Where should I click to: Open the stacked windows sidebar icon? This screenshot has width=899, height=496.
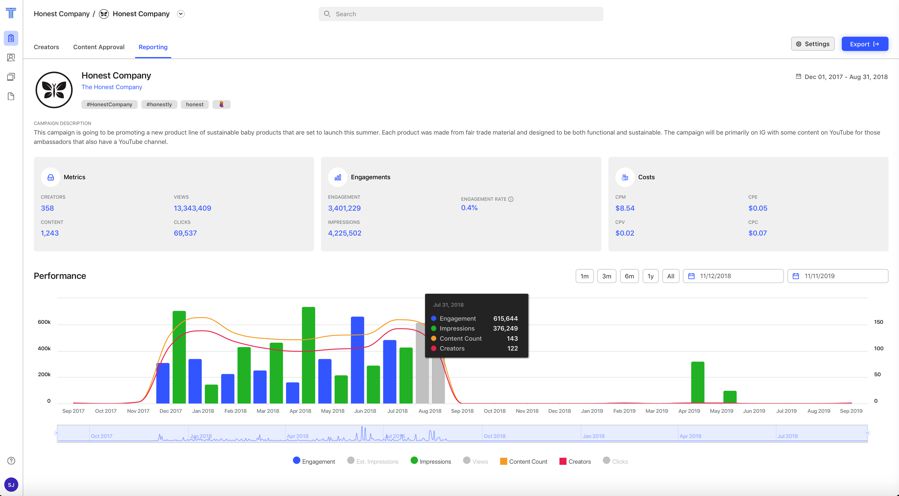pos(11,77)
